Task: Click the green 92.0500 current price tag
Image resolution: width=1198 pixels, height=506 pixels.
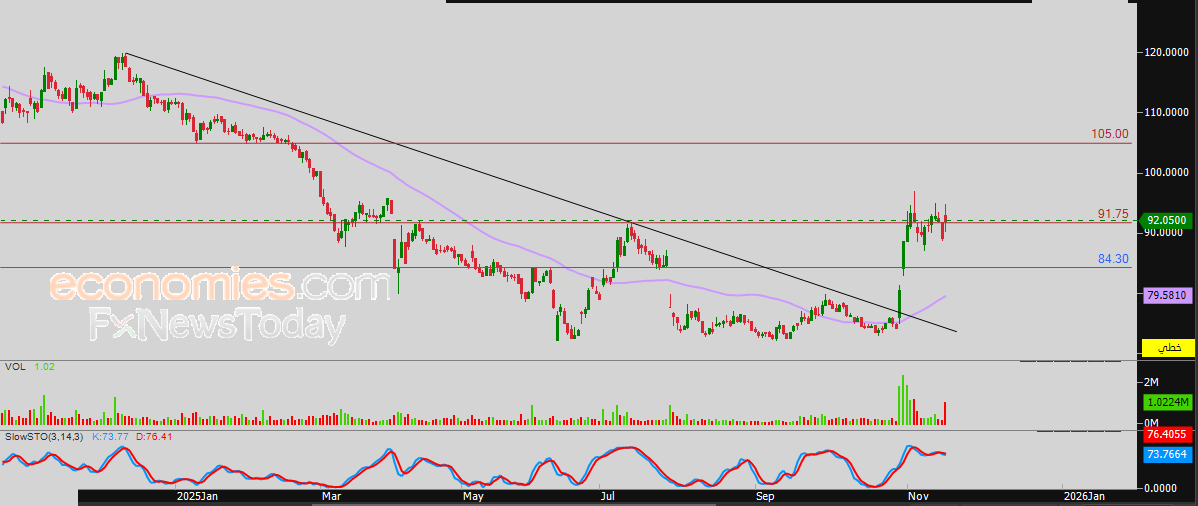Action: tap(1167, 220)
